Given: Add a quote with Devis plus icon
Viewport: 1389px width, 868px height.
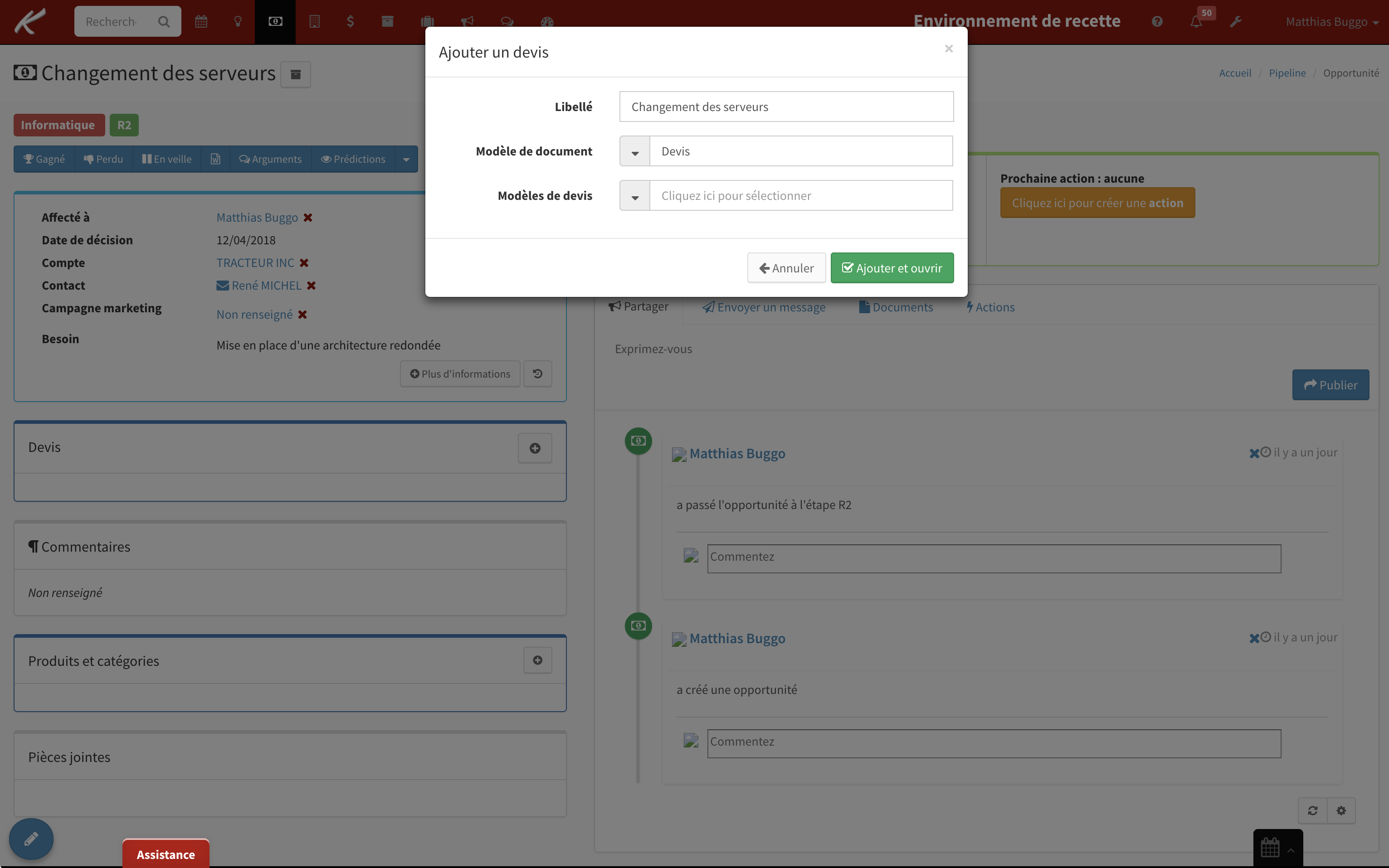Looking at the screenshot, I should 535,448.
